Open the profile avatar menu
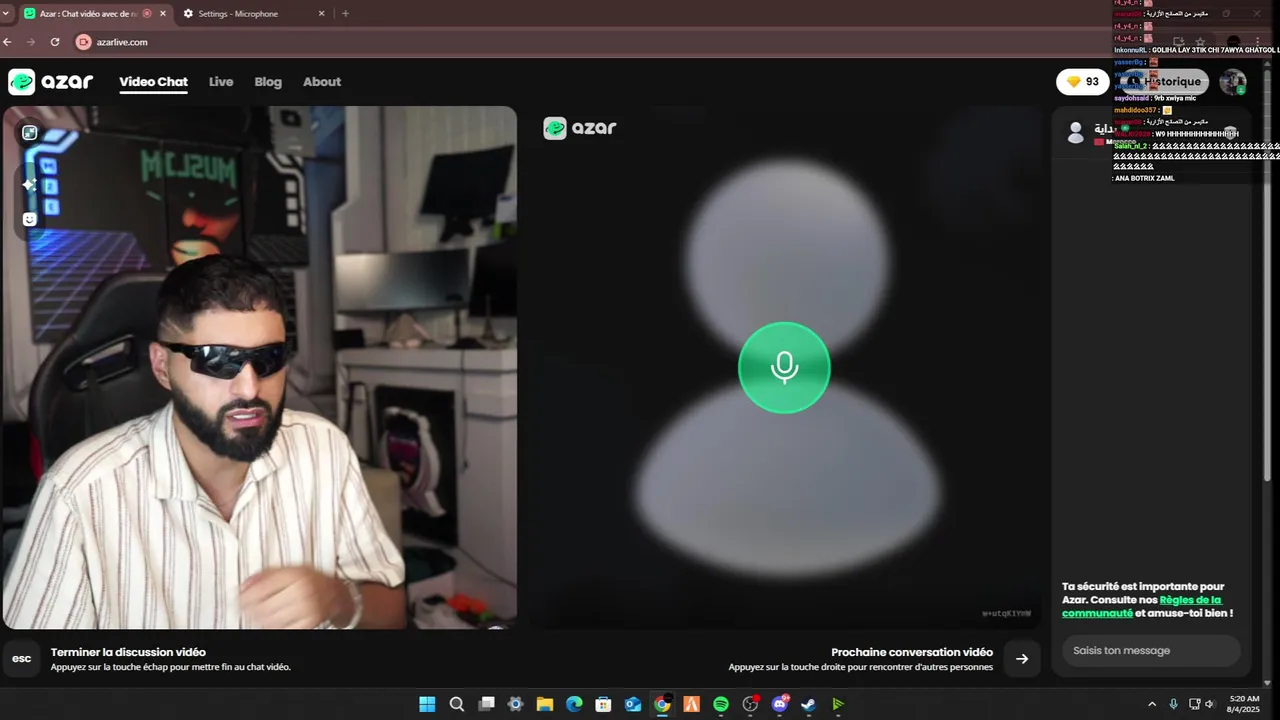Screen dimensions: 1280x720 tap(1232, 82)
